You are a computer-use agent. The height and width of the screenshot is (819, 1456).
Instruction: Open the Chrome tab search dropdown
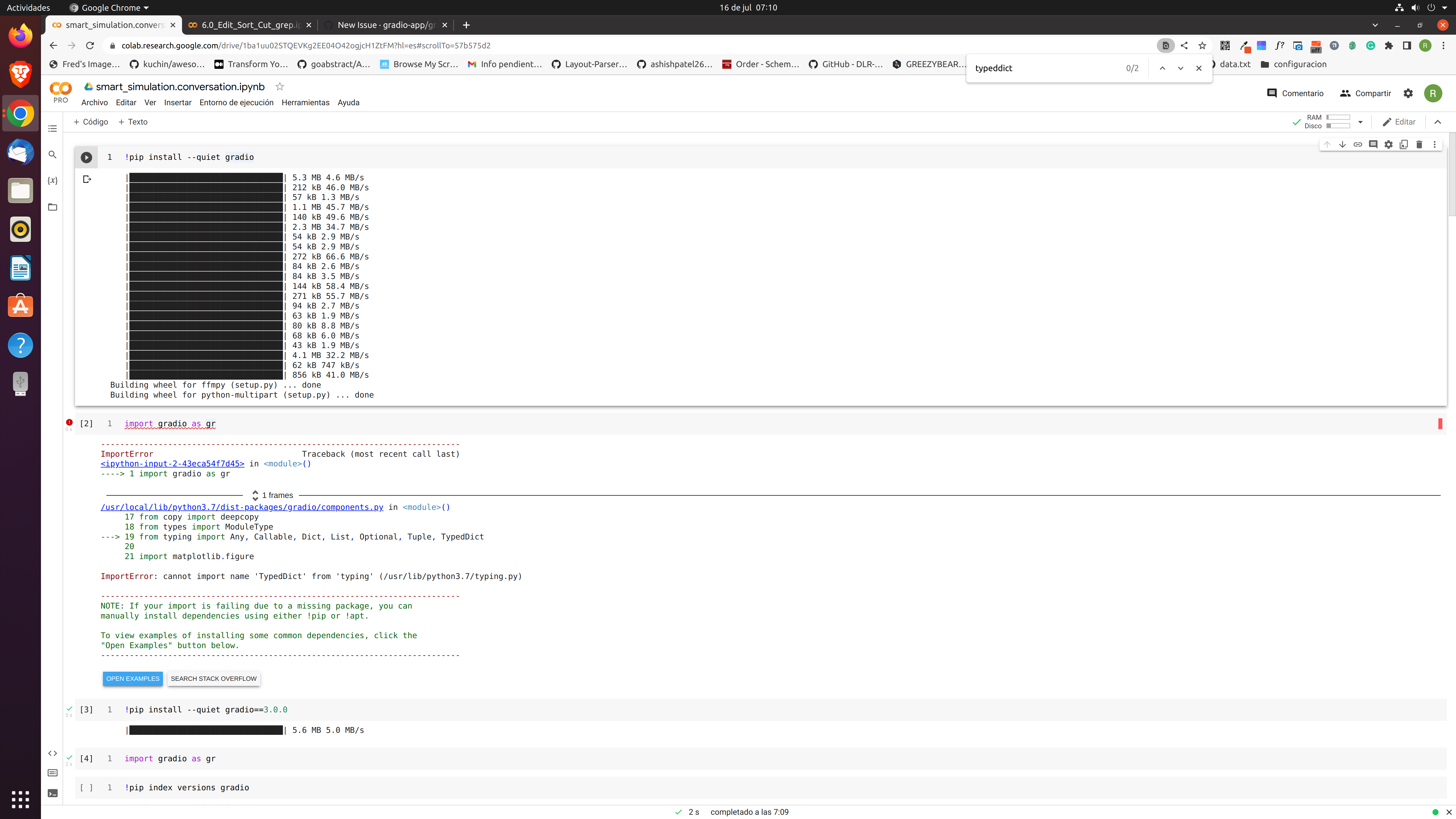[1375, 25]
